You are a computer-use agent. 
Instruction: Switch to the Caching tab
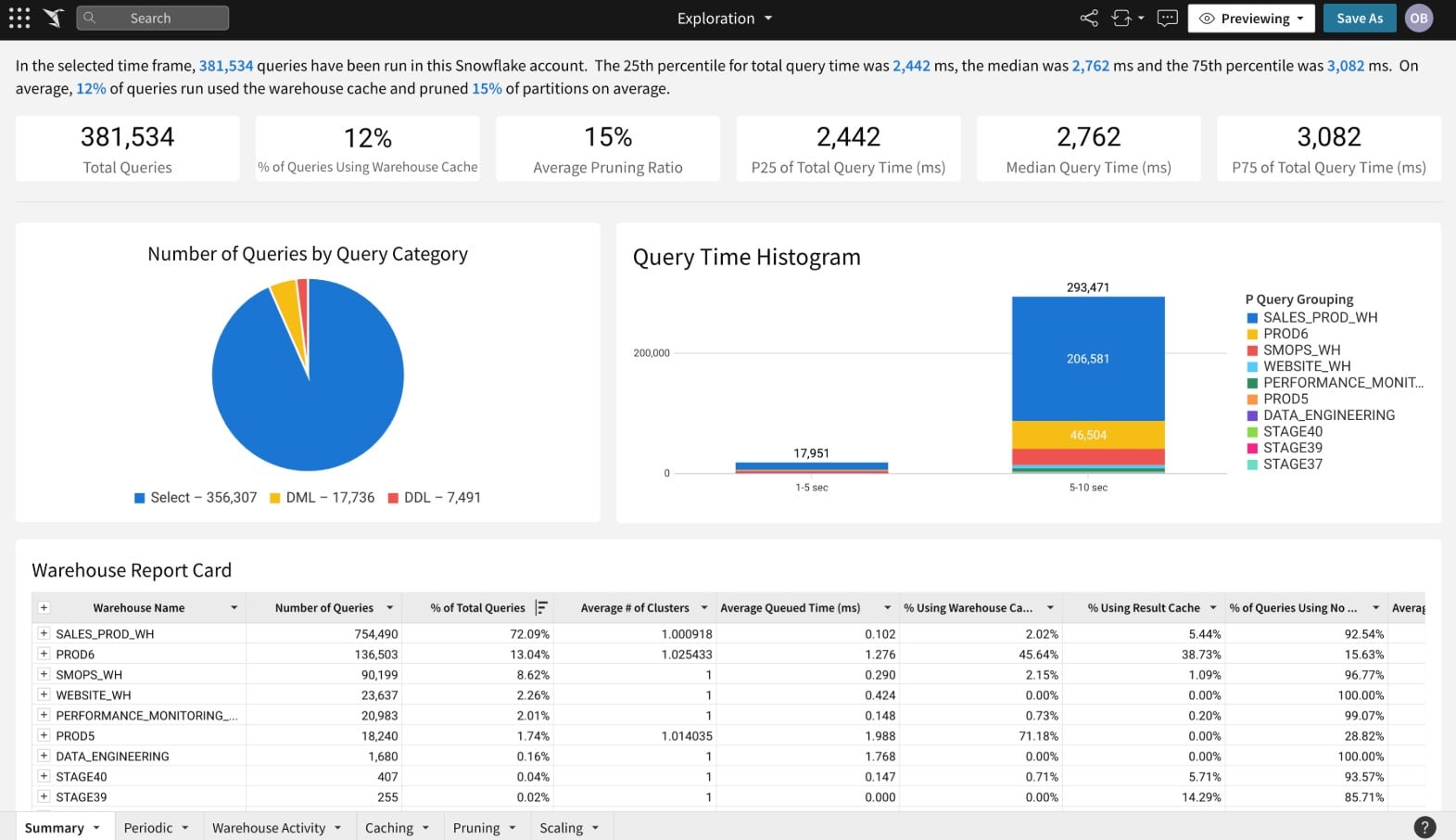389,827
